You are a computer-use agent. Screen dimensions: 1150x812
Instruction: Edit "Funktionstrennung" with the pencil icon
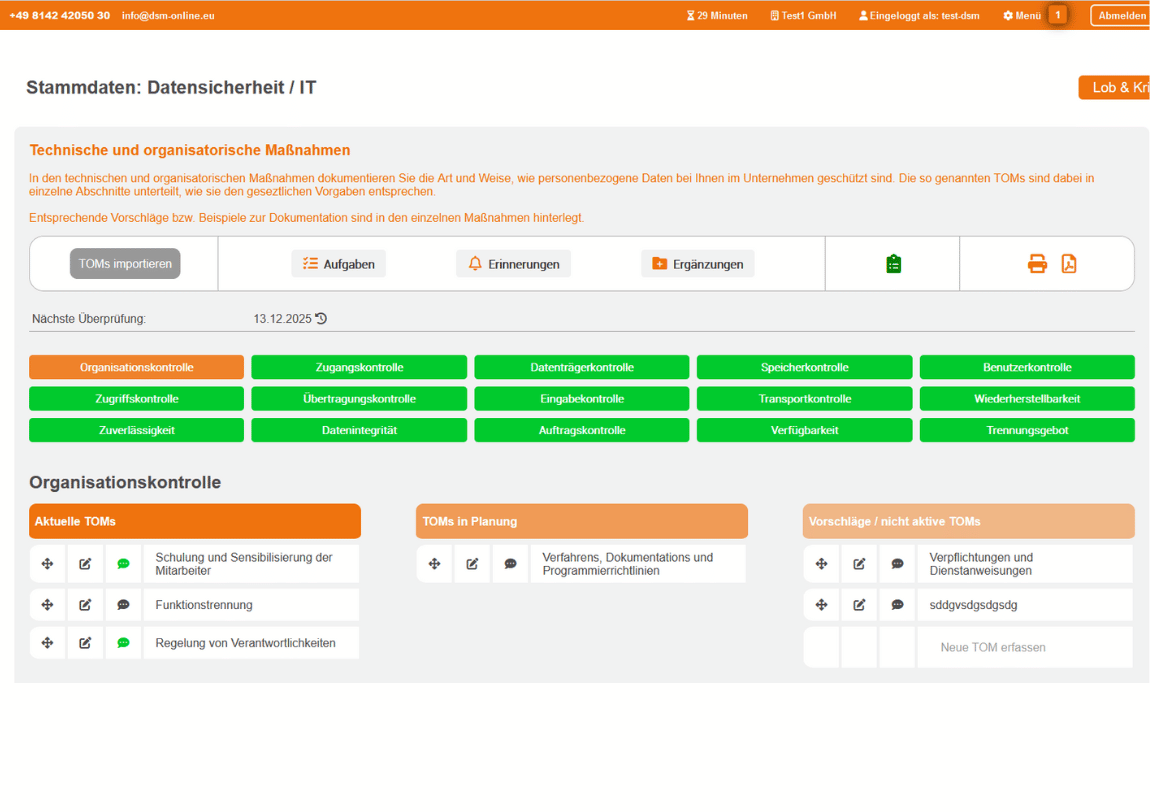[x=85, y=604]
